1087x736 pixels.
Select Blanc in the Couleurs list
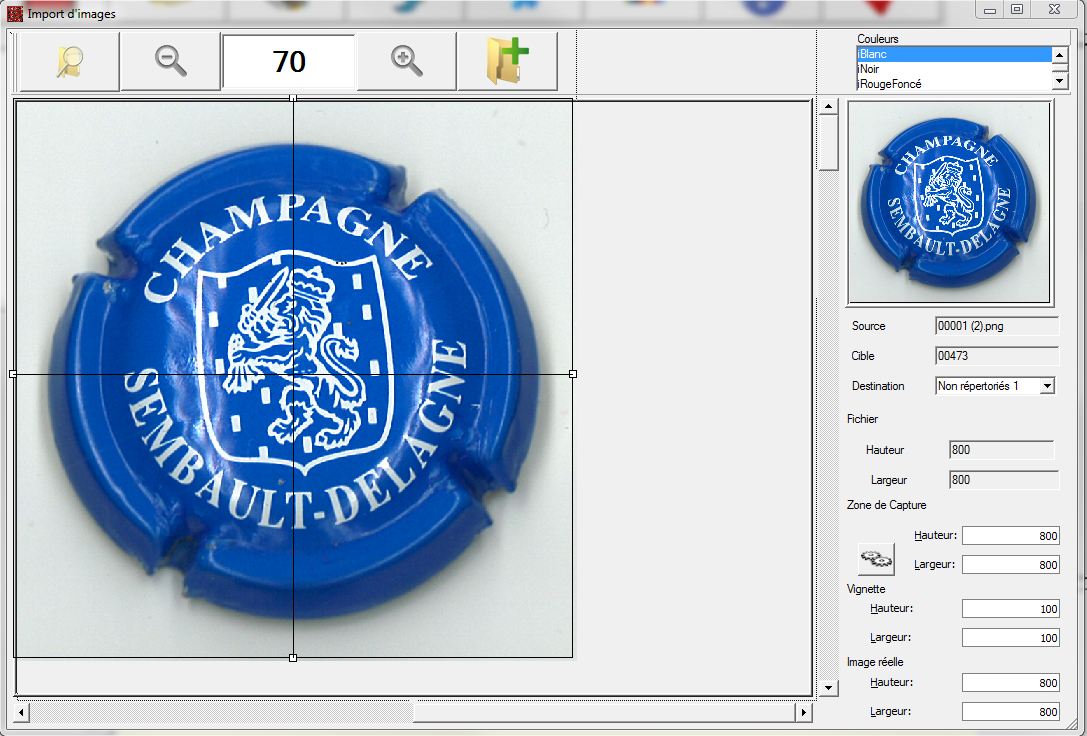click(954, 54)
